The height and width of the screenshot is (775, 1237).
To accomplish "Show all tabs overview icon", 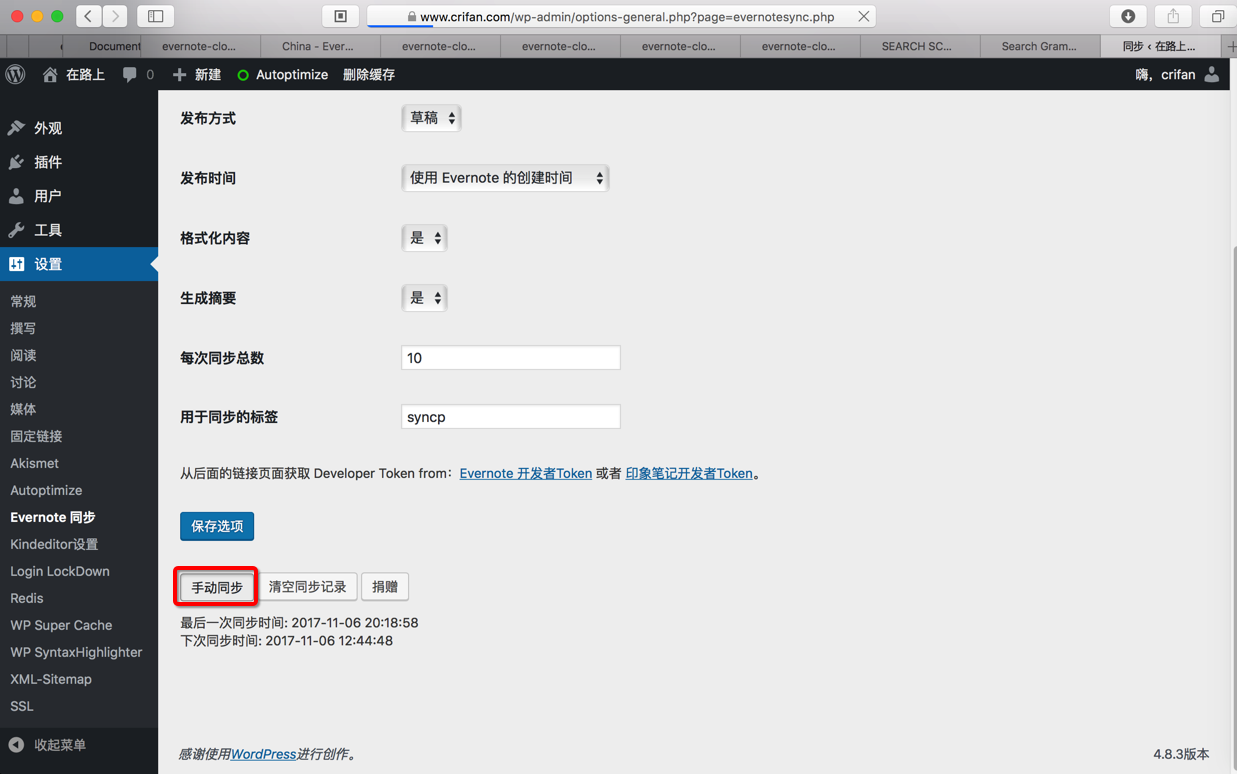I will [x=1217, y=16].
